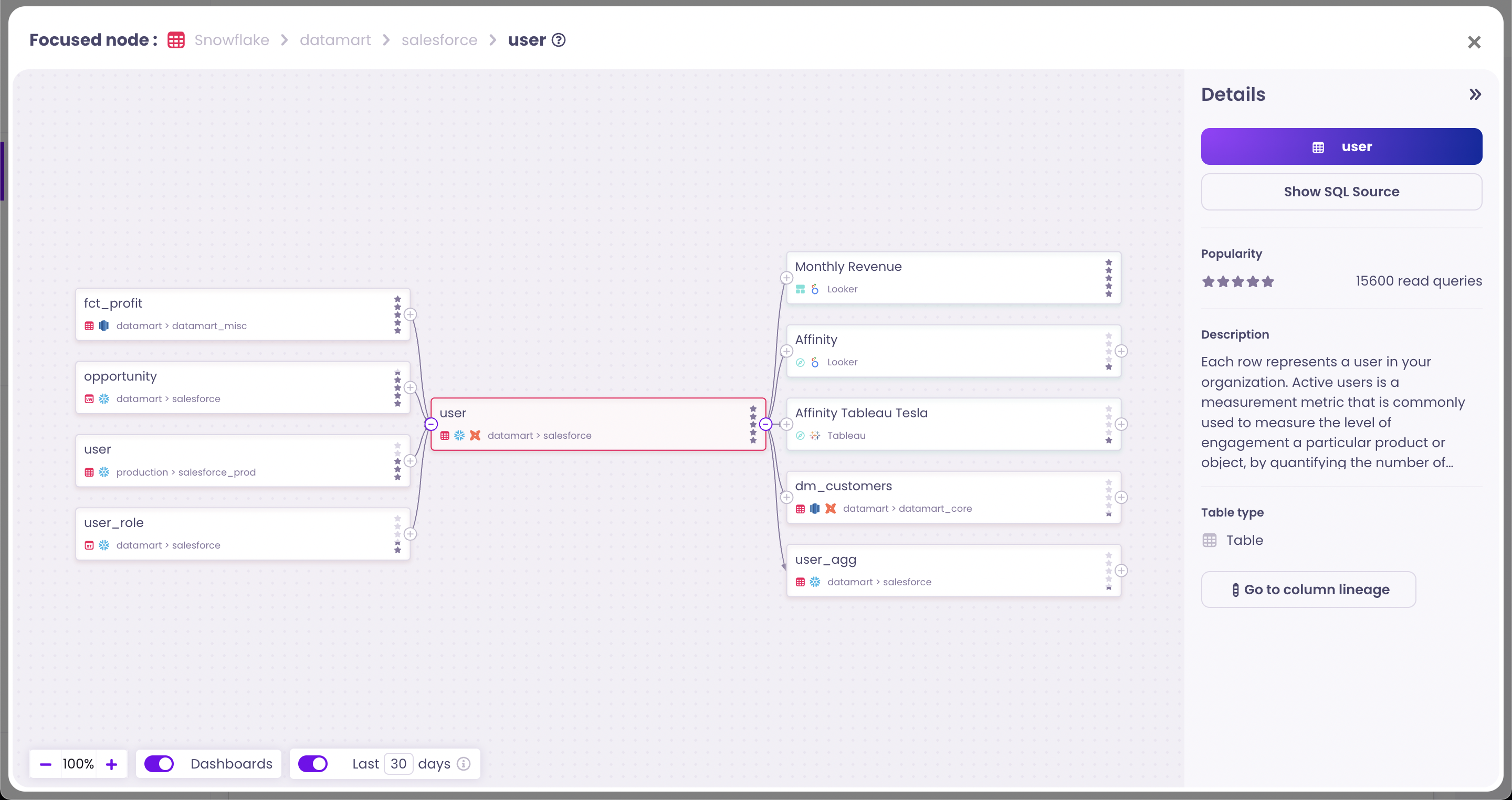This screenshot has width=1512, height=800.
Task: Toggle the Last 30 days switch
Action: [313, 764]
